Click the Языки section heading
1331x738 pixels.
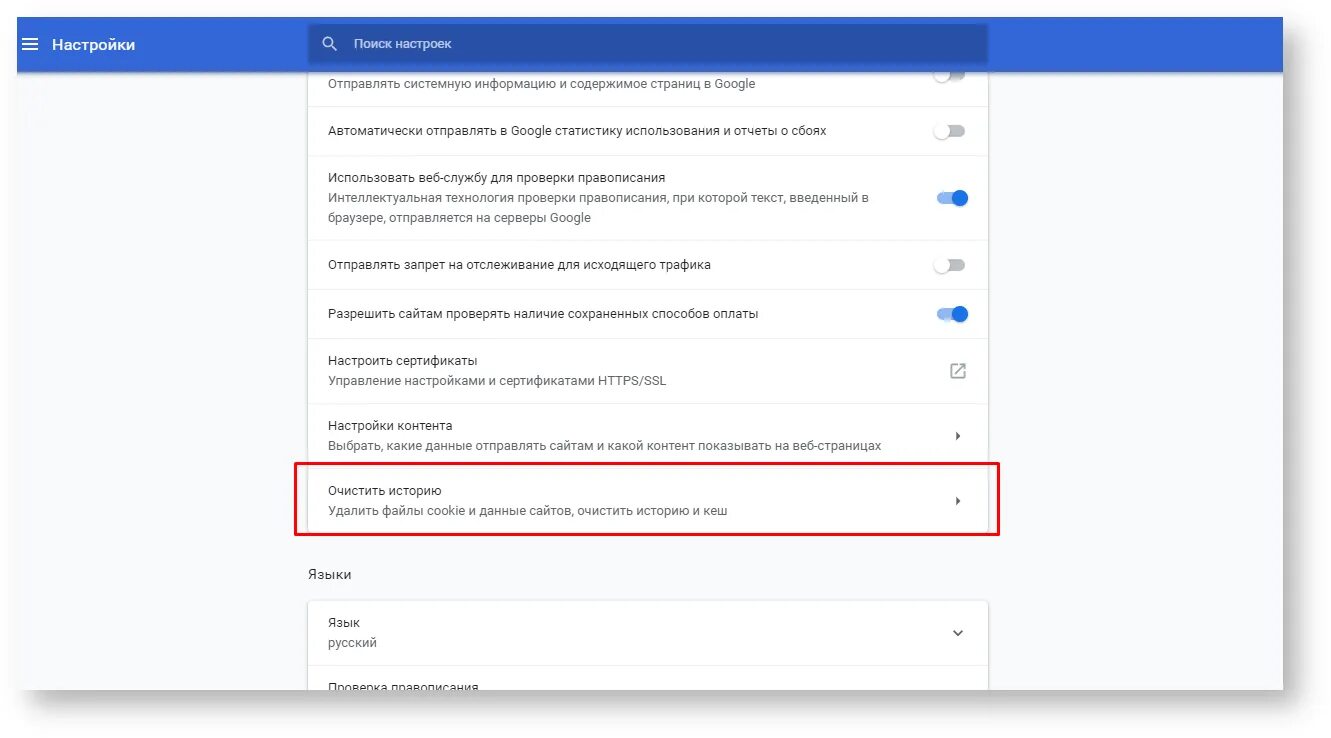[330, 575]
